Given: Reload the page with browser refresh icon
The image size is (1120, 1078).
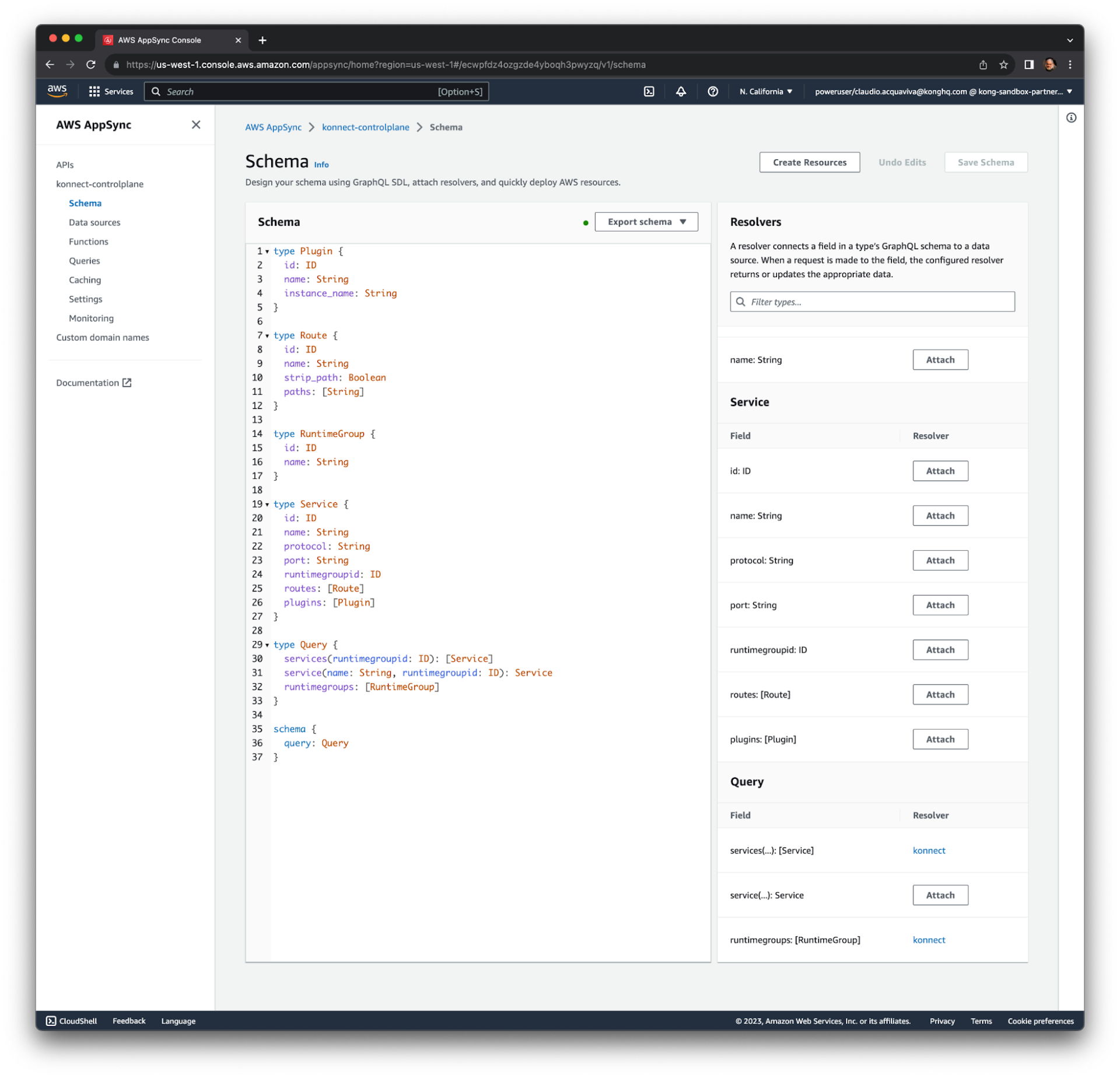Looking at the screenshot, I should pyautogui.click(x=91, y=65).
